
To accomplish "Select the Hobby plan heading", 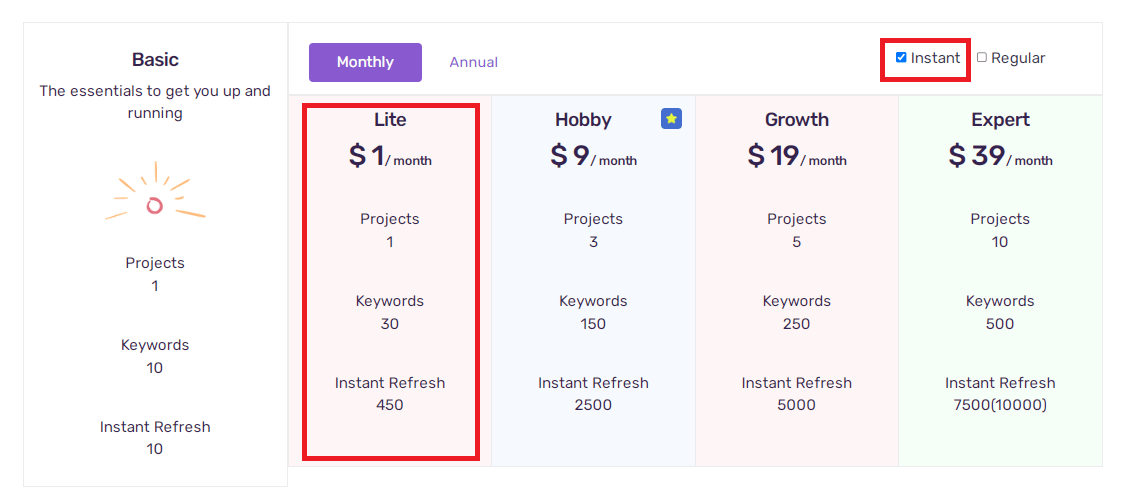I will click(584, 119).
